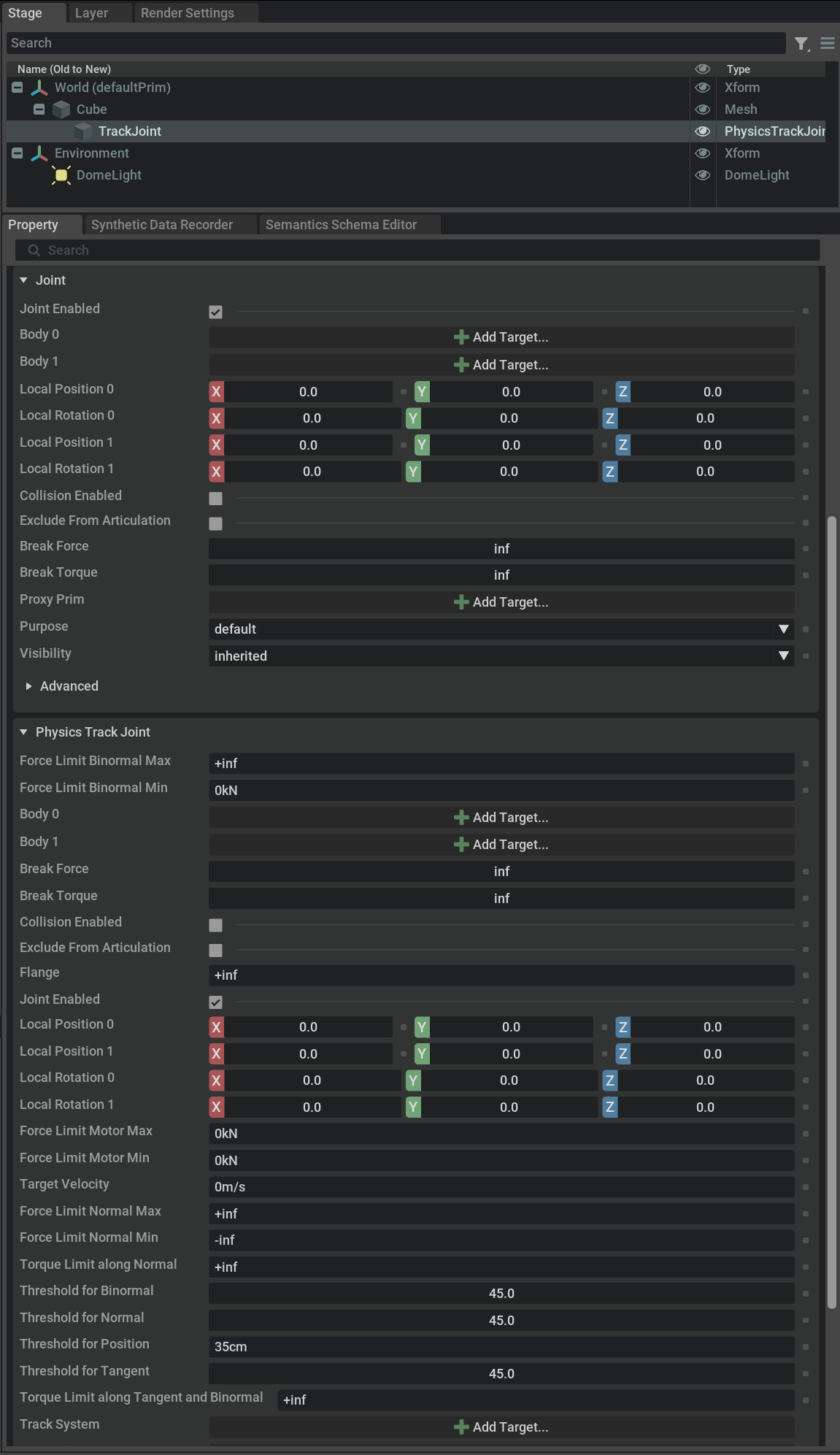Click Torque Limit along Normal field

[x=501, y=1267]
